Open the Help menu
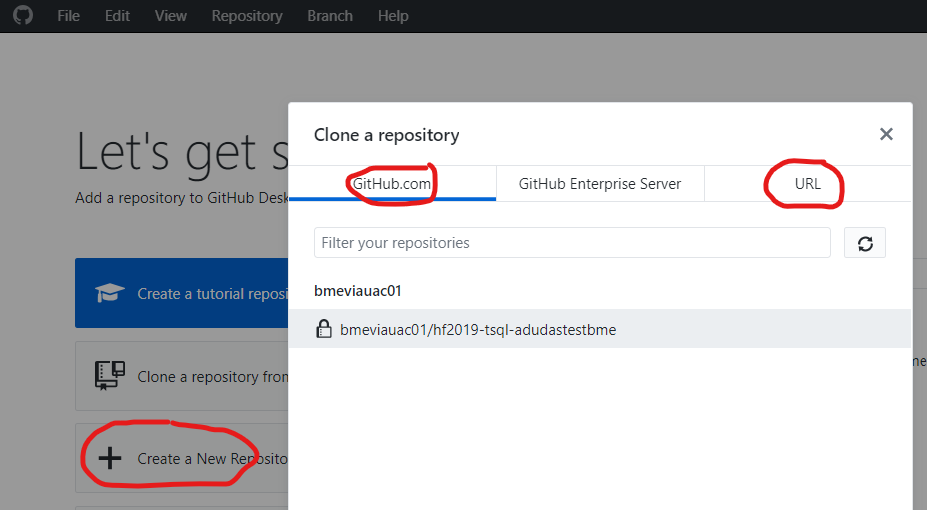The height and width of the screenshot is (510, 927). point(393,16)
